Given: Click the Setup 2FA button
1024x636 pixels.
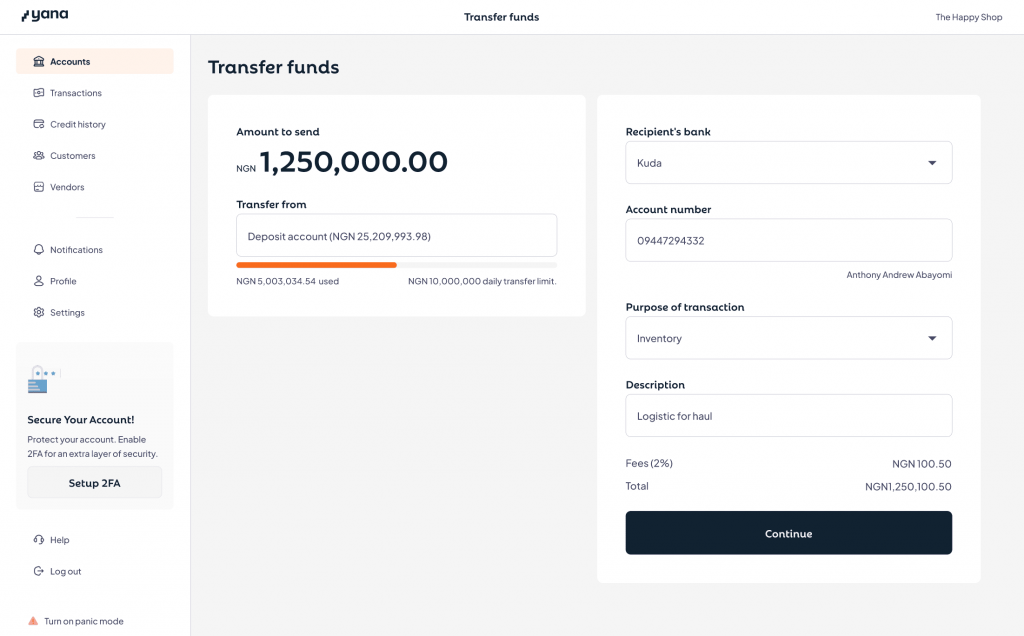Looking at the screenshot, I should tap(95, 483).
